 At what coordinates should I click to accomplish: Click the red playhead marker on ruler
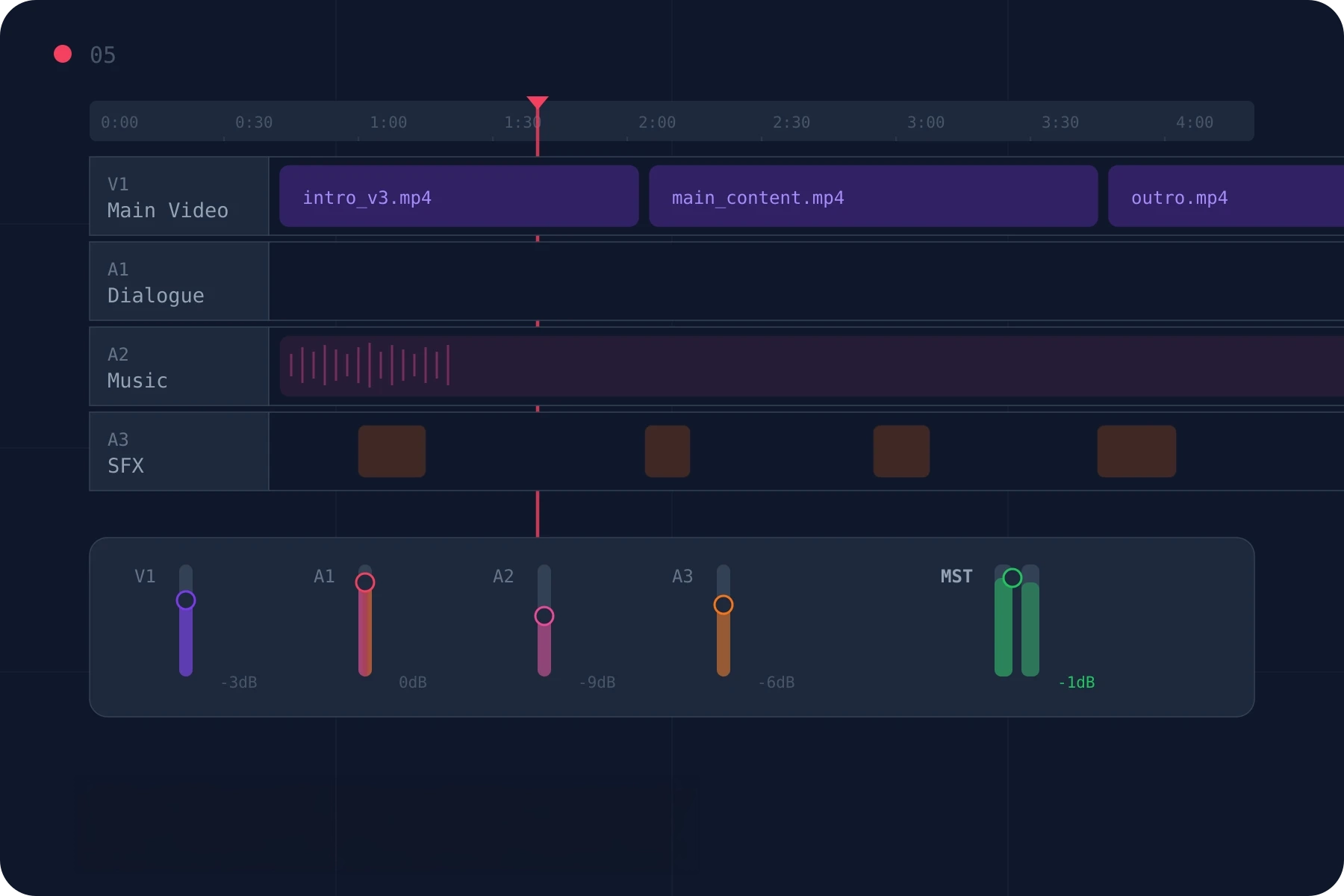point(537,103)
